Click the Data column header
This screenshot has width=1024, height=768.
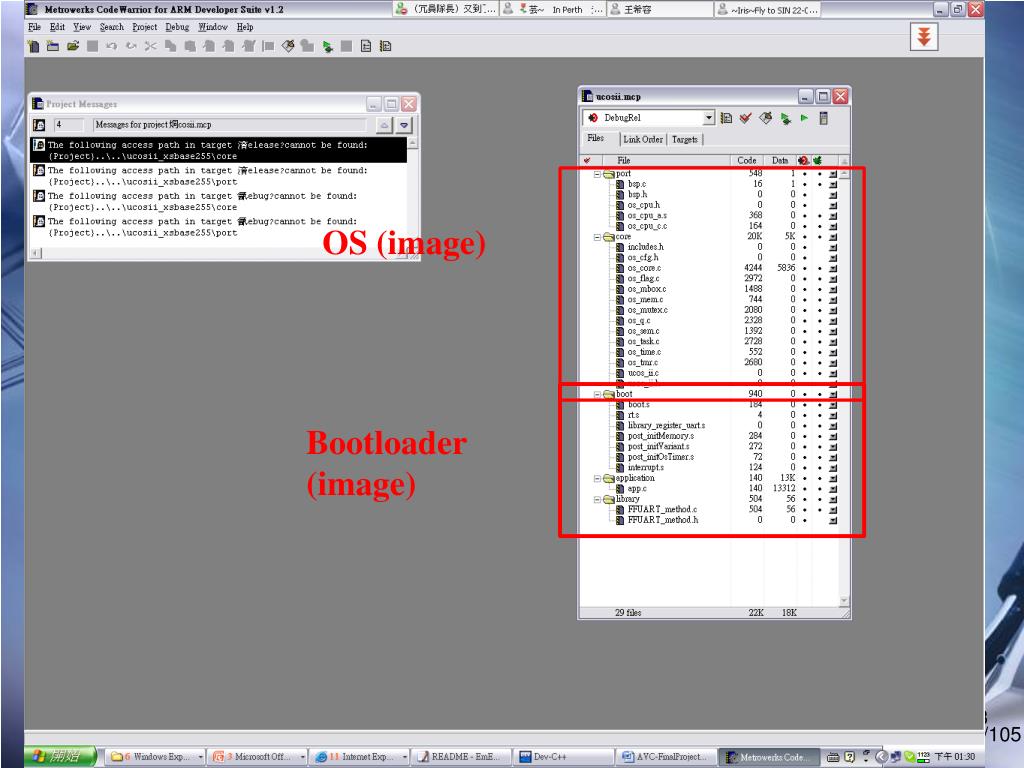[x=780, y=161]
